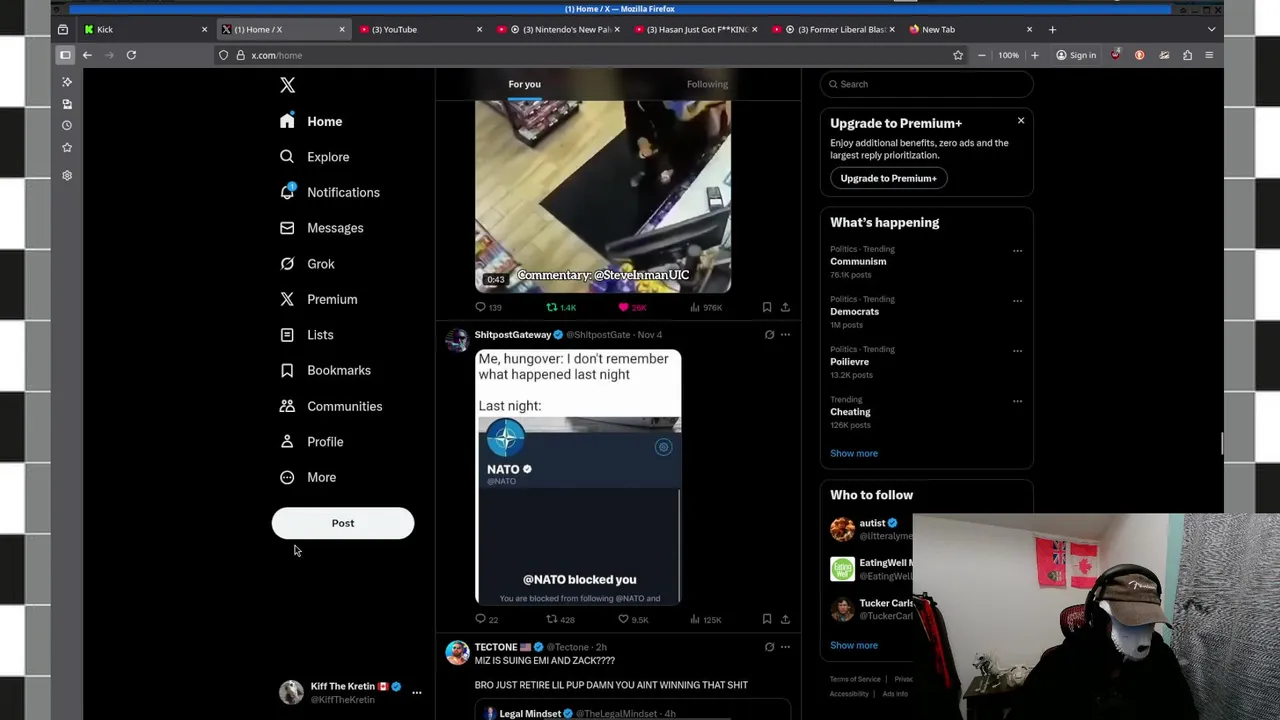Reload the page in Firefox
The image size is (1280, 720).
click(131, 55)
